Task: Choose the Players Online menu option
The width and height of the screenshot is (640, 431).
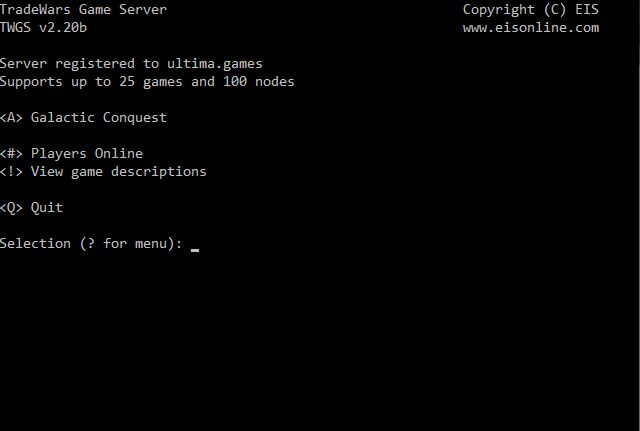Action: tap(71, 153)
